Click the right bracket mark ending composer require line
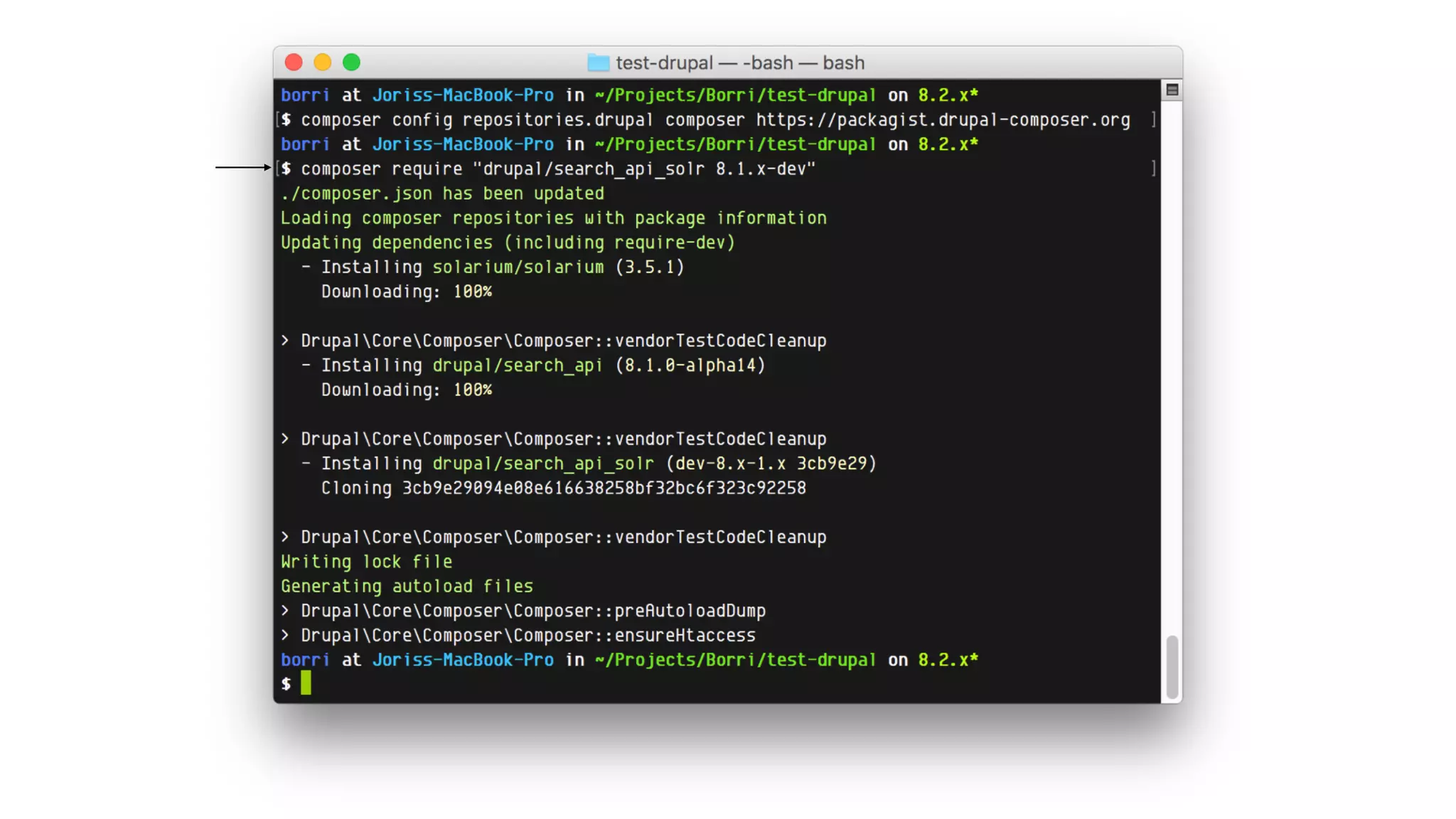Screen dimensions: 1456x819 [1153, 168]
